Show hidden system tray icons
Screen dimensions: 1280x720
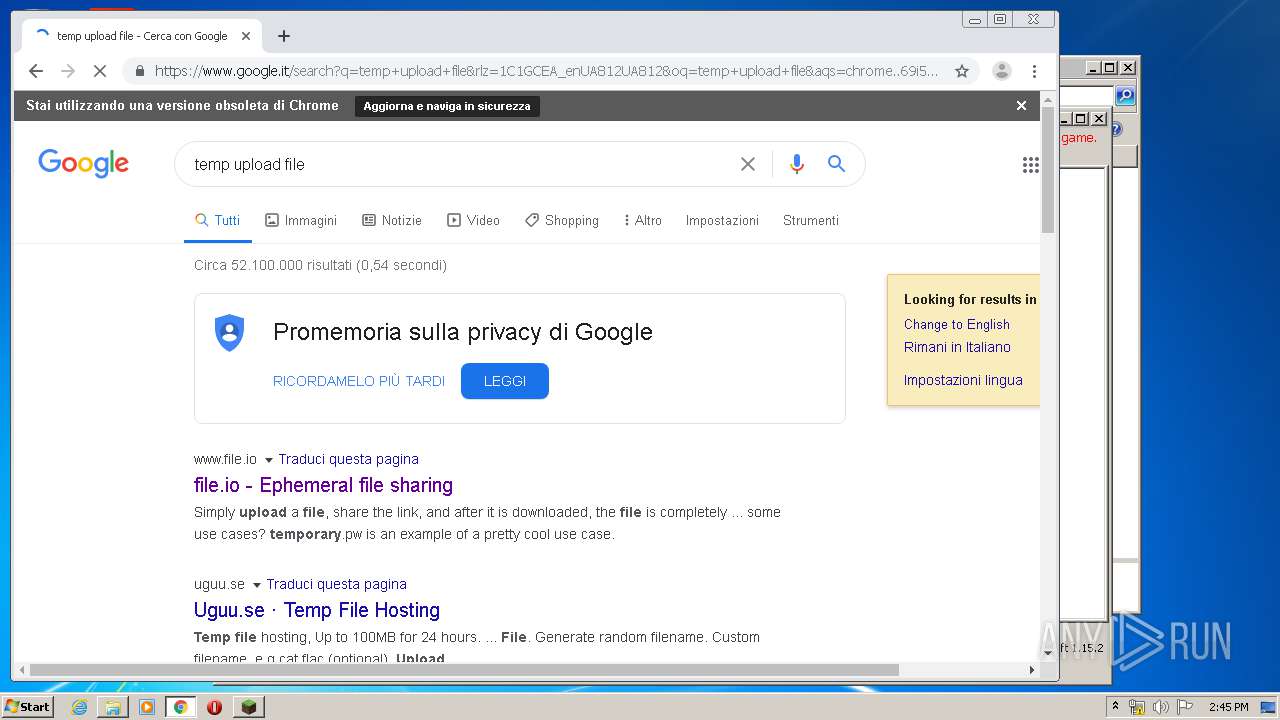pyautogui.click(x=1116, y=707)
